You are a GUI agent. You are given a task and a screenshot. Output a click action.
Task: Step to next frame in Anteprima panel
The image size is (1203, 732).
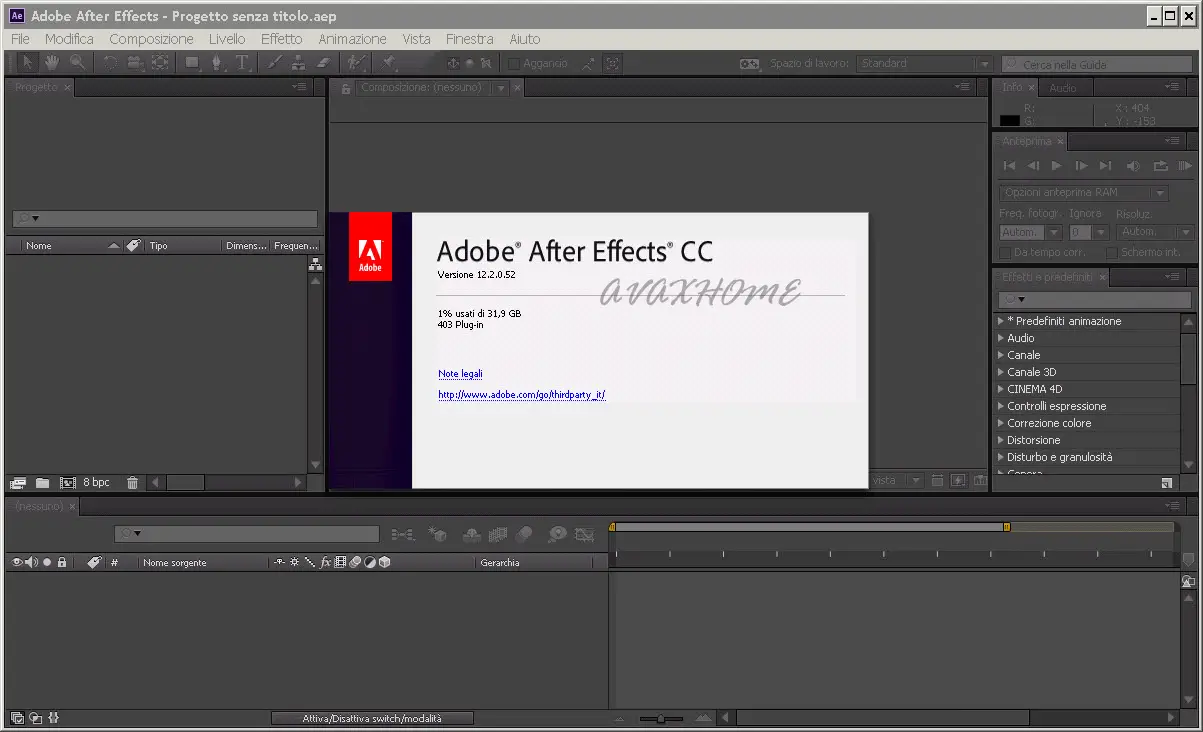click(1081, 166)
